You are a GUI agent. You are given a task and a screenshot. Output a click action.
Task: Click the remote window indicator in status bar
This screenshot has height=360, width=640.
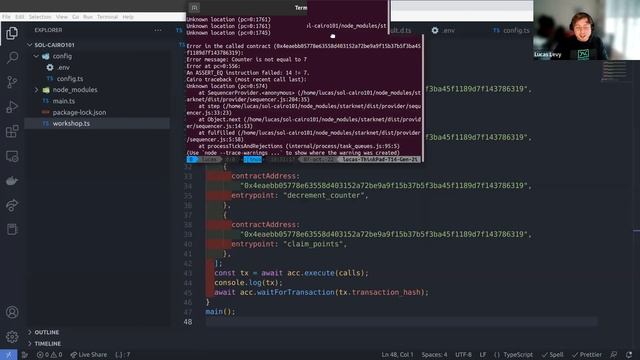9,355
